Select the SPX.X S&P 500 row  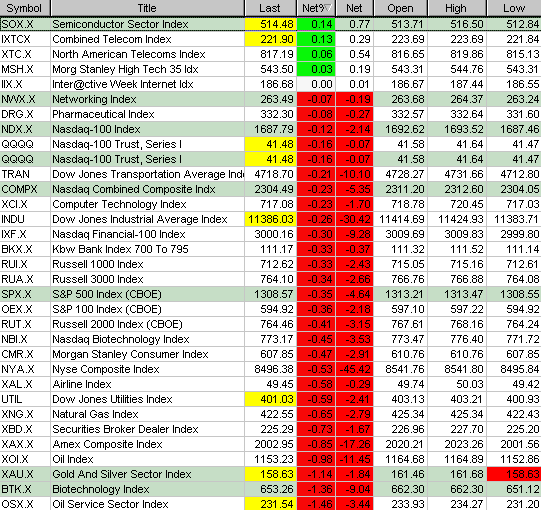270,294
